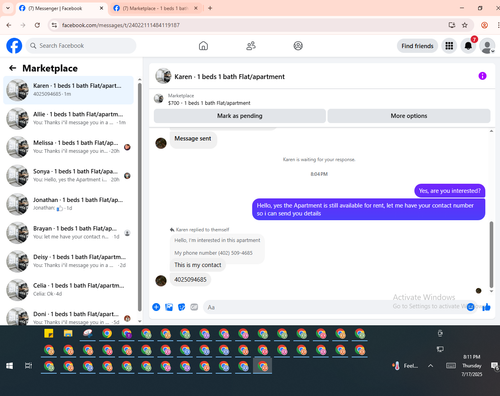500x396 pixels.
Task: Switch to Messenger | Facebook browser tab
Action: tap(61, 8)
